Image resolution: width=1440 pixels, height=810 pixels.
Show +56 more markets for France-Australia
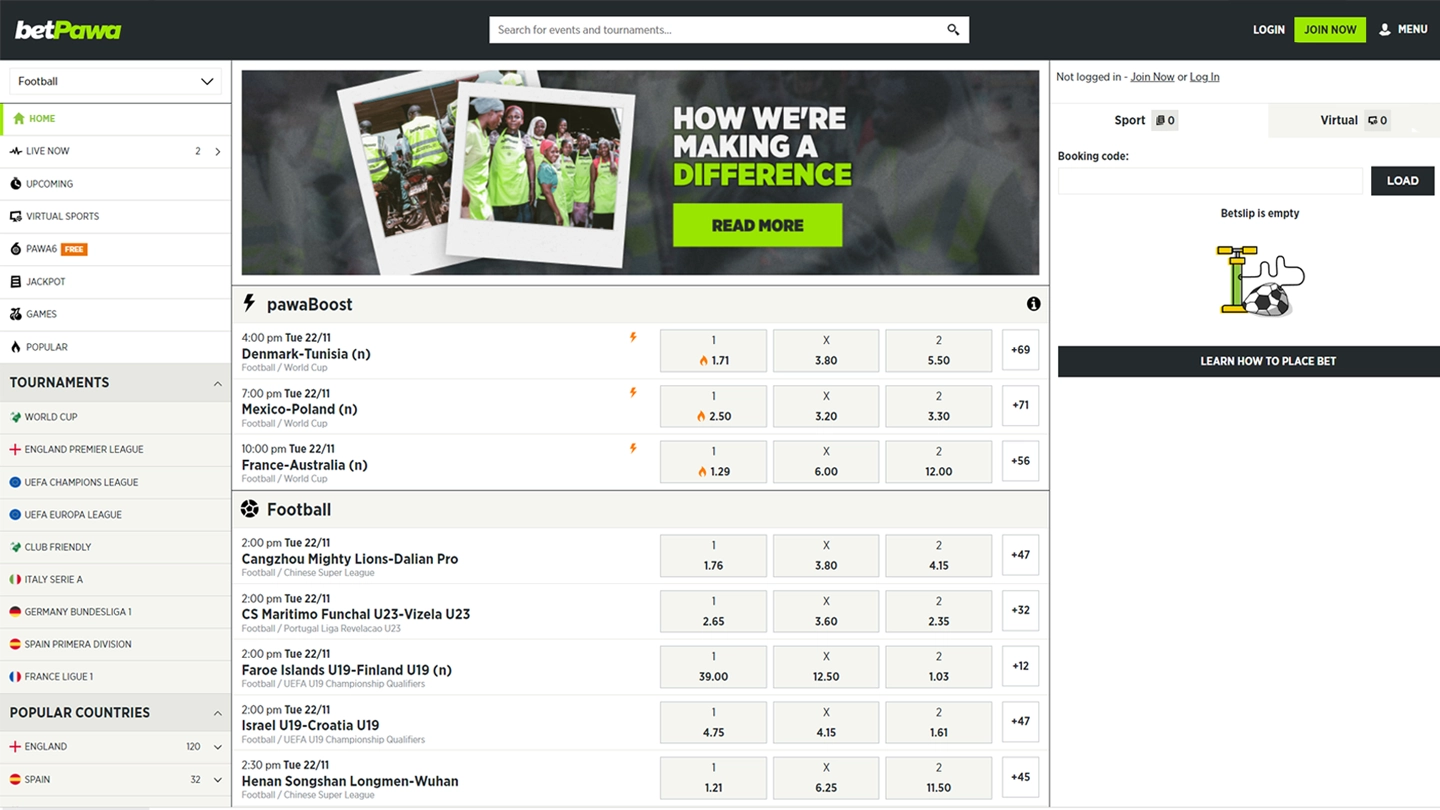pos(1020,461)
